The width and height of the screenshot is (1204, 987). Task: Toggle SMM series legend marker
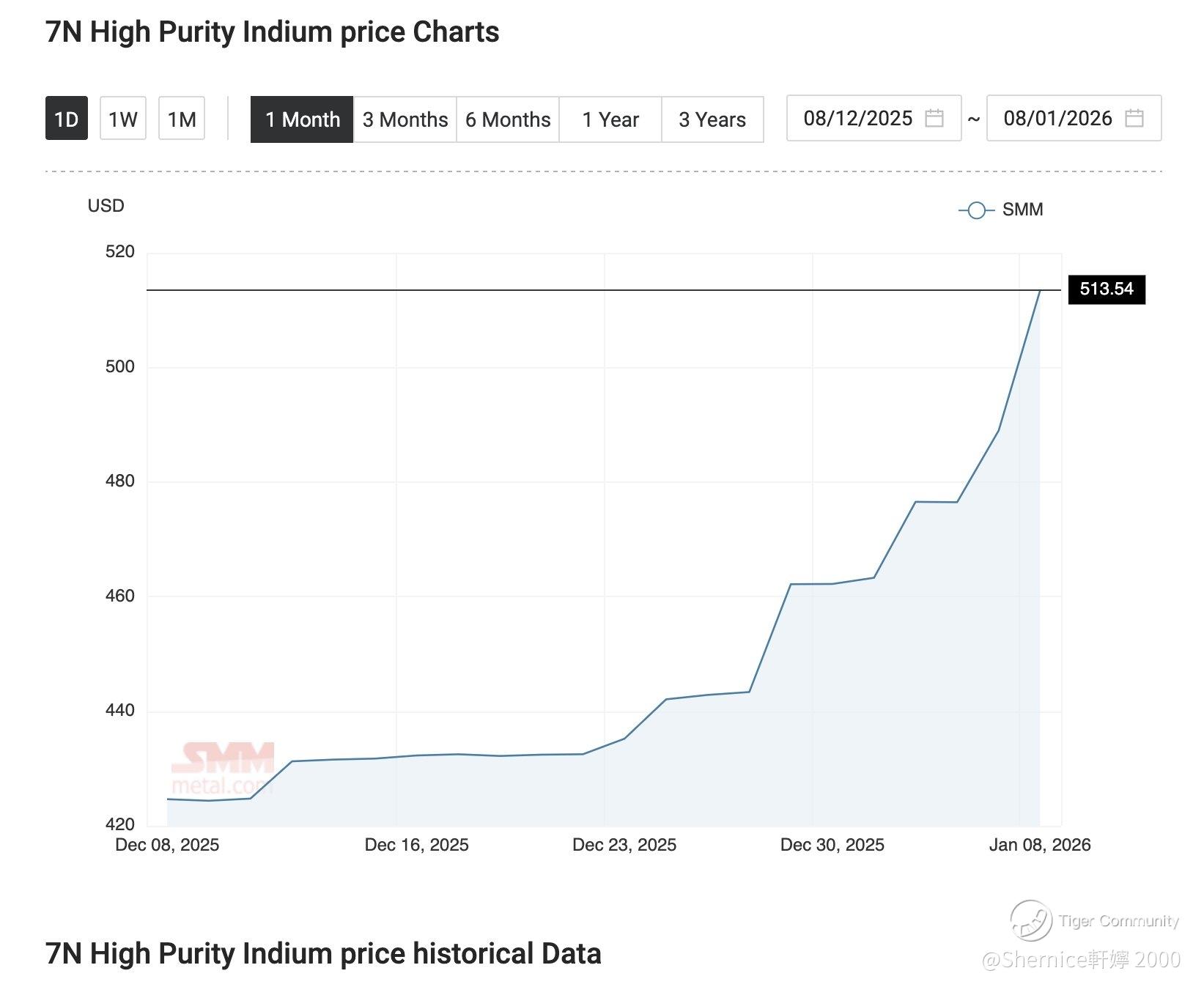click(976, 210)
